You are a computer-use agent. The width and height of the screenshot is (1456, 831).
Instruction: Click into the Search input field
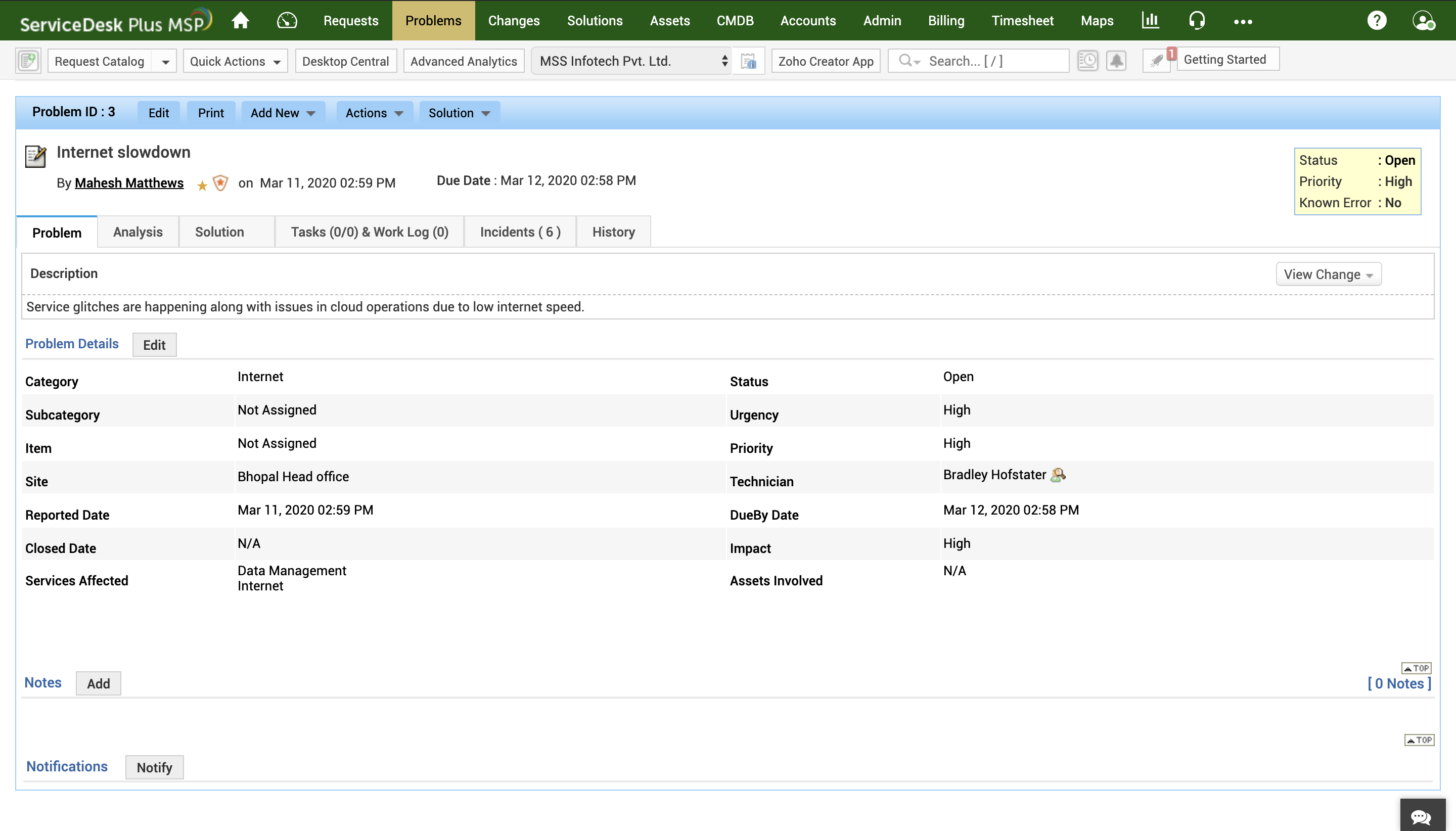(992, 61)
